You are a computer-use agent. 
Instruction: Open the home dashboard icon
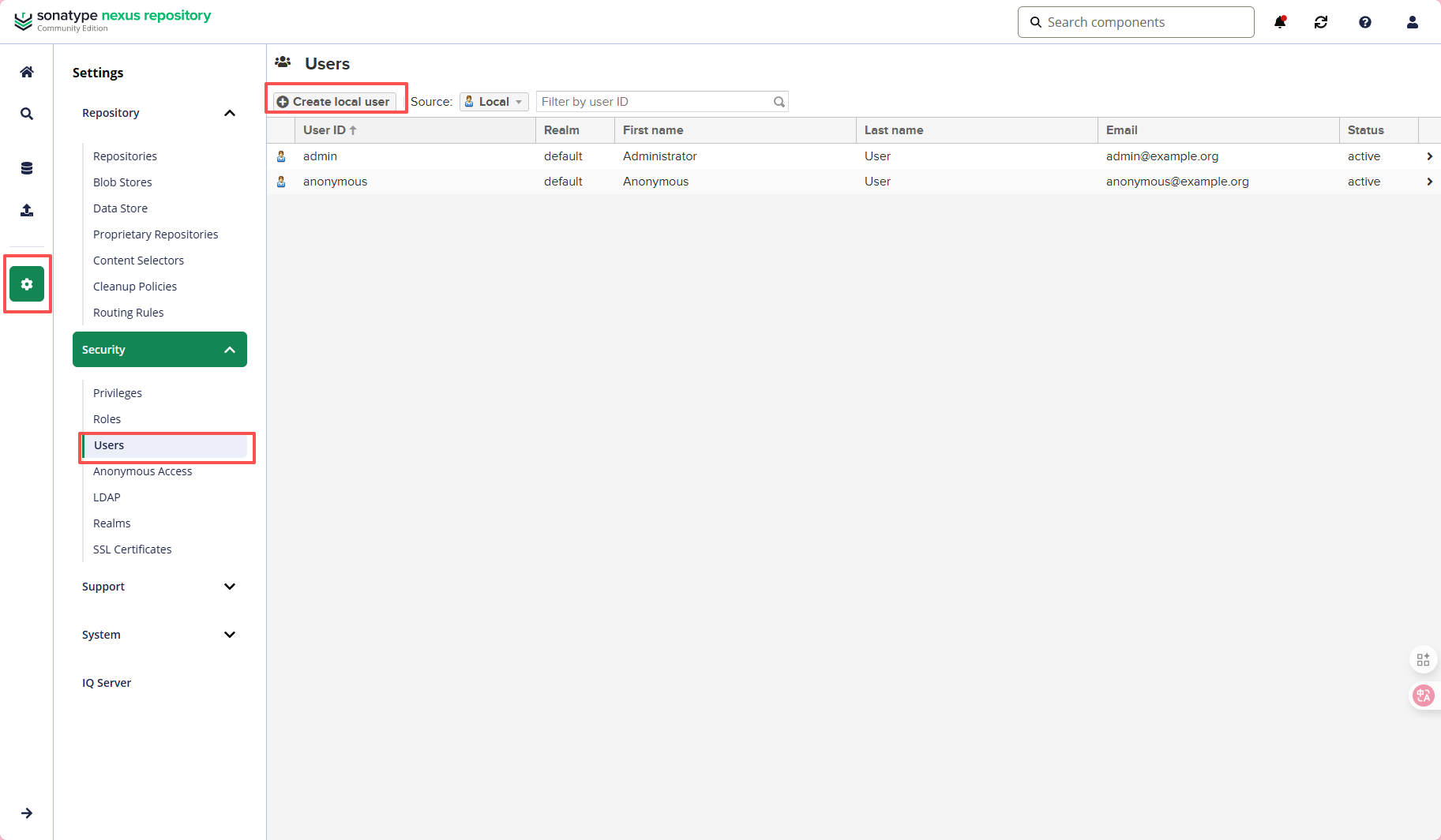[27, 73]
